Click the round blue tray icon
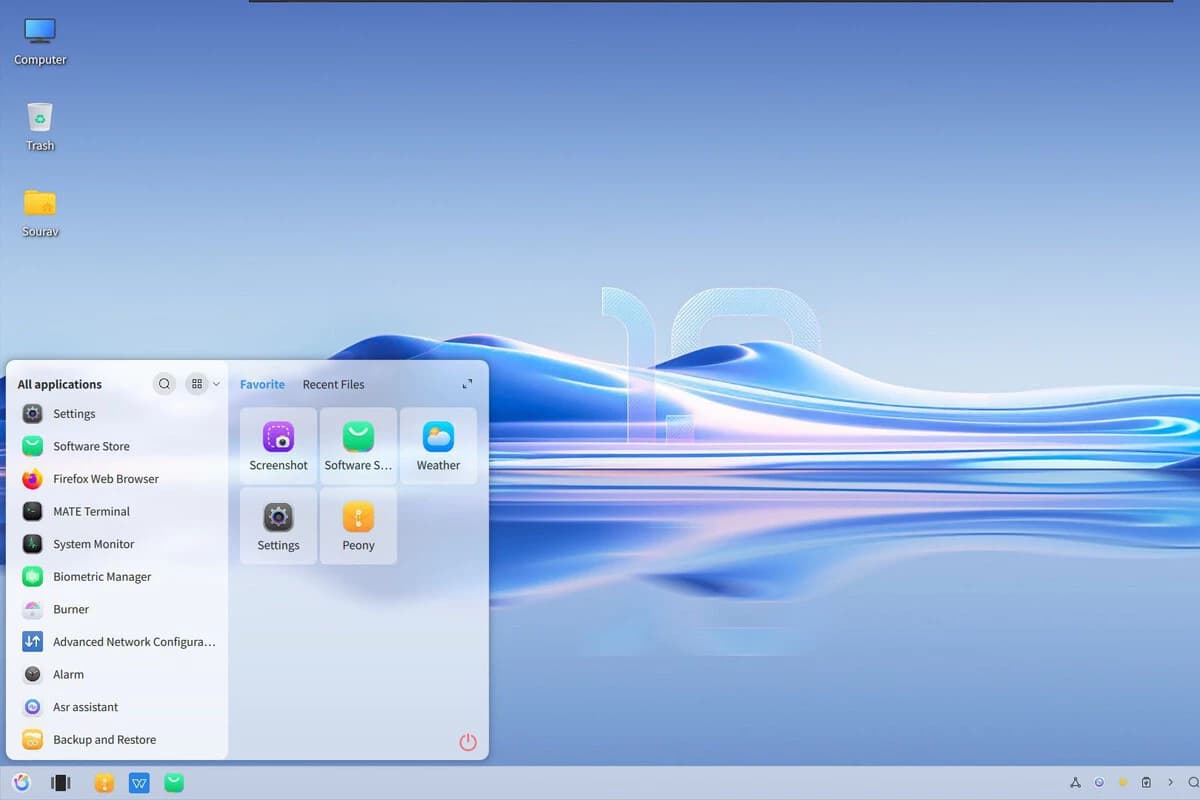This screenshot has height=800, width=1200. (1099, 783)
